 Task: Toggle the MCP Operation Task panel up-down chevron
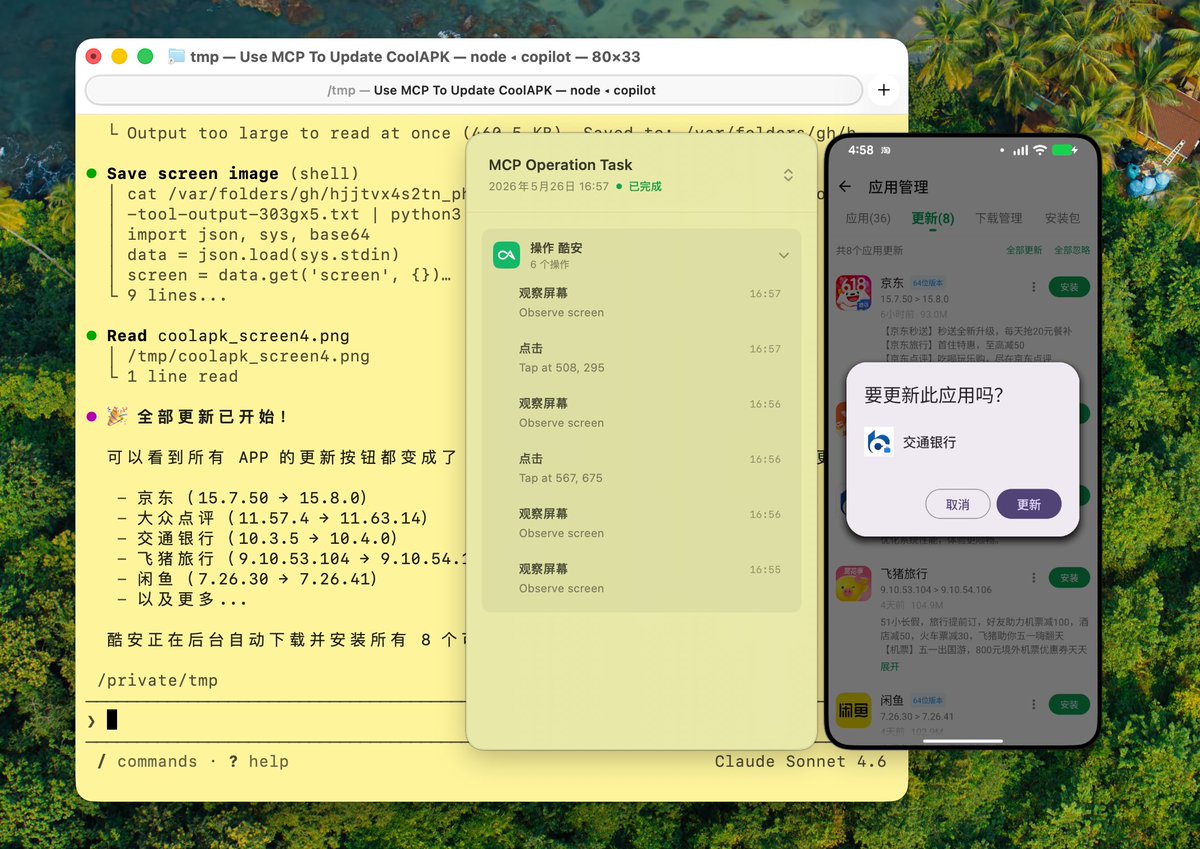[x=788, y=175]
